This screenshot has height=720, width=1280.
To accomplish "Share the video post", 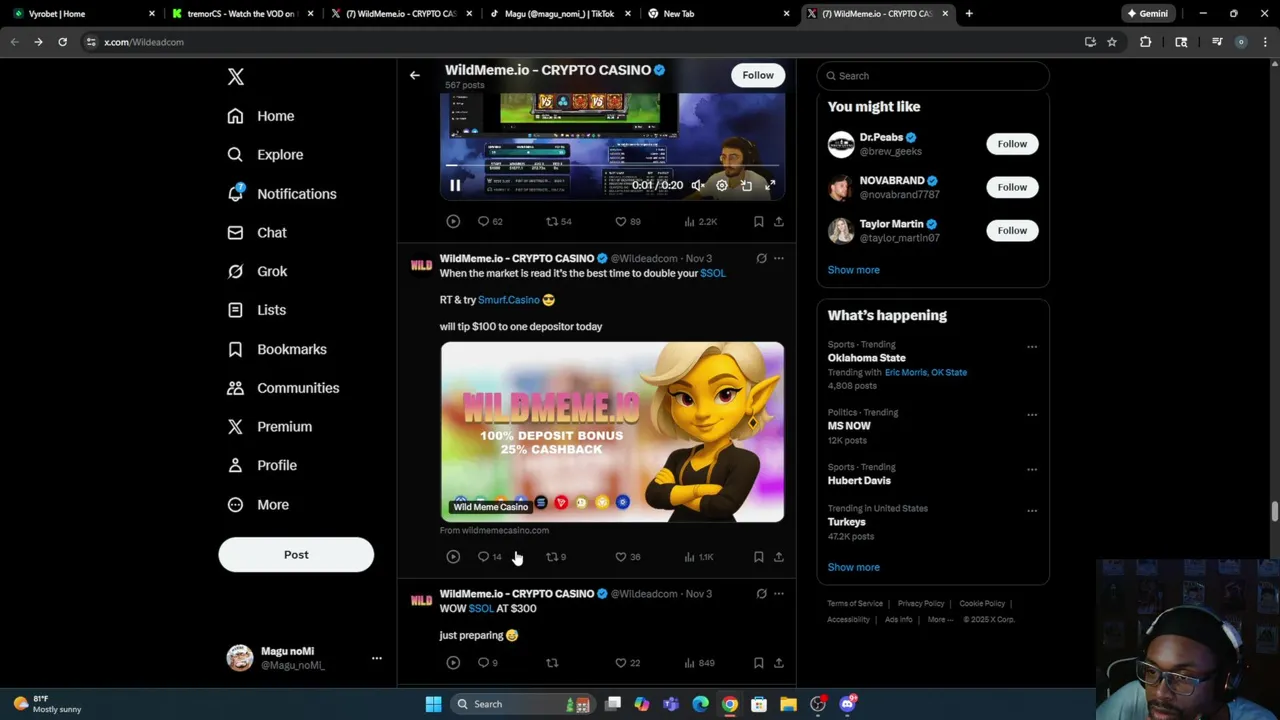I will pyautogui.click(x=779, y=221).
